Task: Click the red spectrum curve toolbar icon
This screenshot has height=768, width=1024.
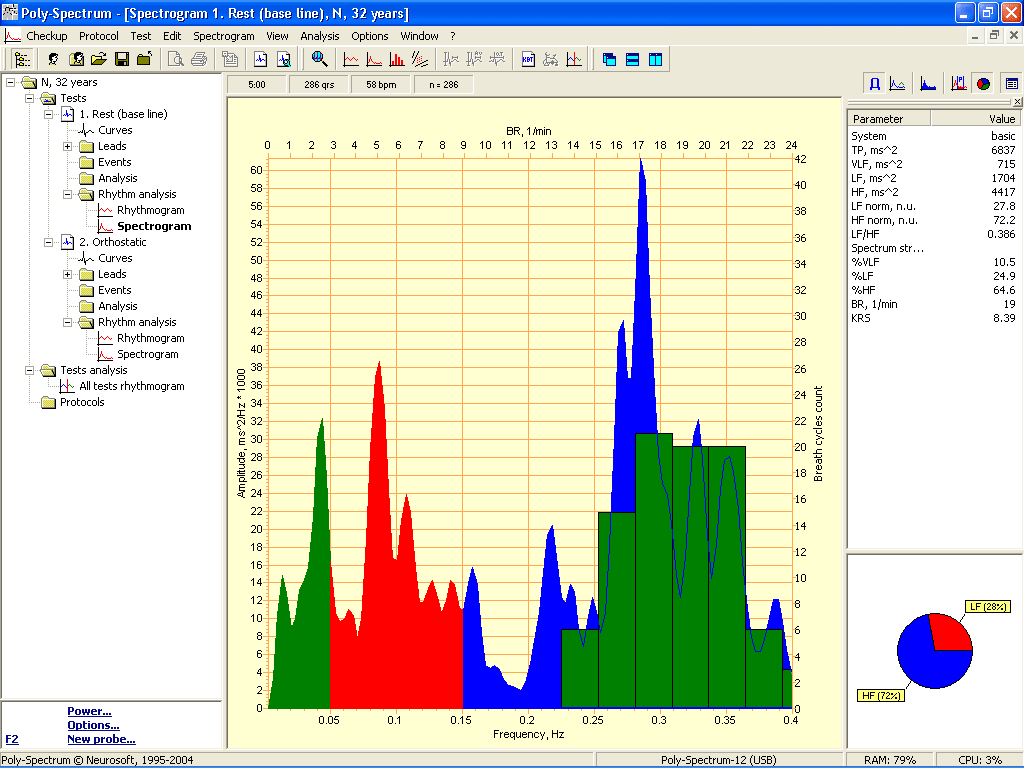Action: [374, 59]
